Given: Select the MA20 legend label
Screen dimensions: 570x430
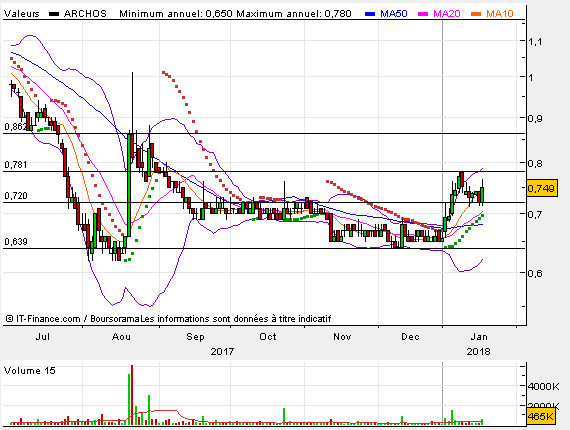Looking at the screenshot, I should (x=447, y=14).
